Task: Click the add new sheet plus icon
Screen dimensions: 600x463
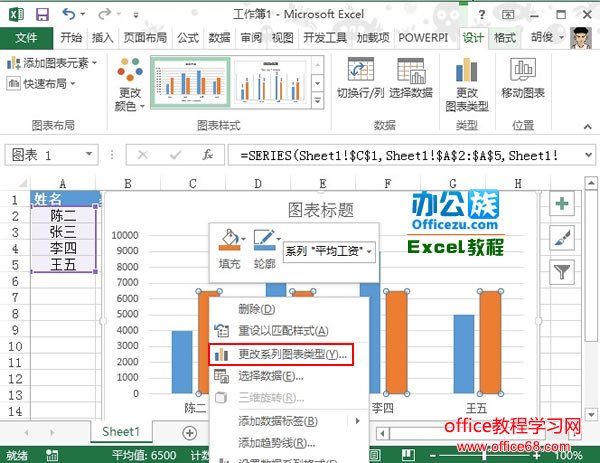Action: [190, 433]
